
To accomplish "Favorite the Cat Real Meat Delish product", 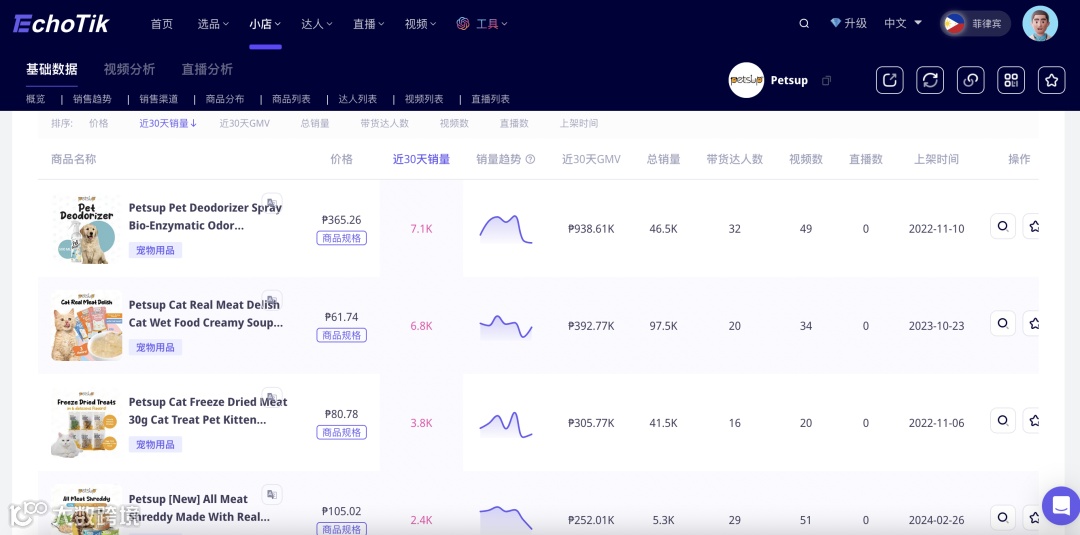I will [x=1031, y=323].
